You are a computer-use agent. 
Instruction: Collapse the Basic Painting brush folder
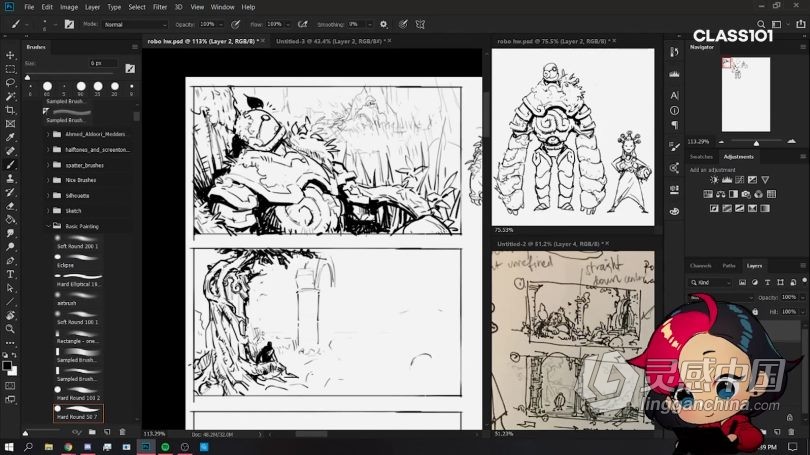[x=48, y=226]
